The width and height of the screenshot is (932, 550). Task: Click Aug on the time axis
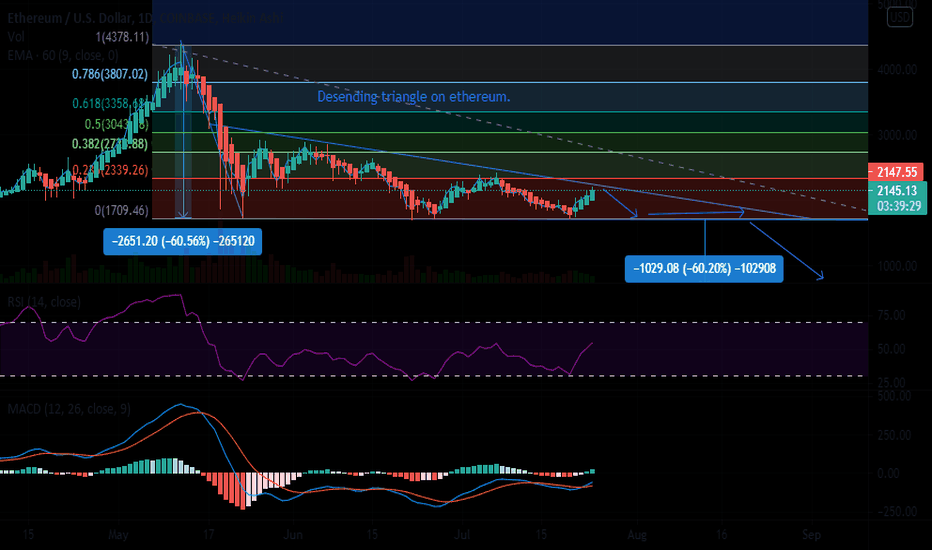point(637,535)
